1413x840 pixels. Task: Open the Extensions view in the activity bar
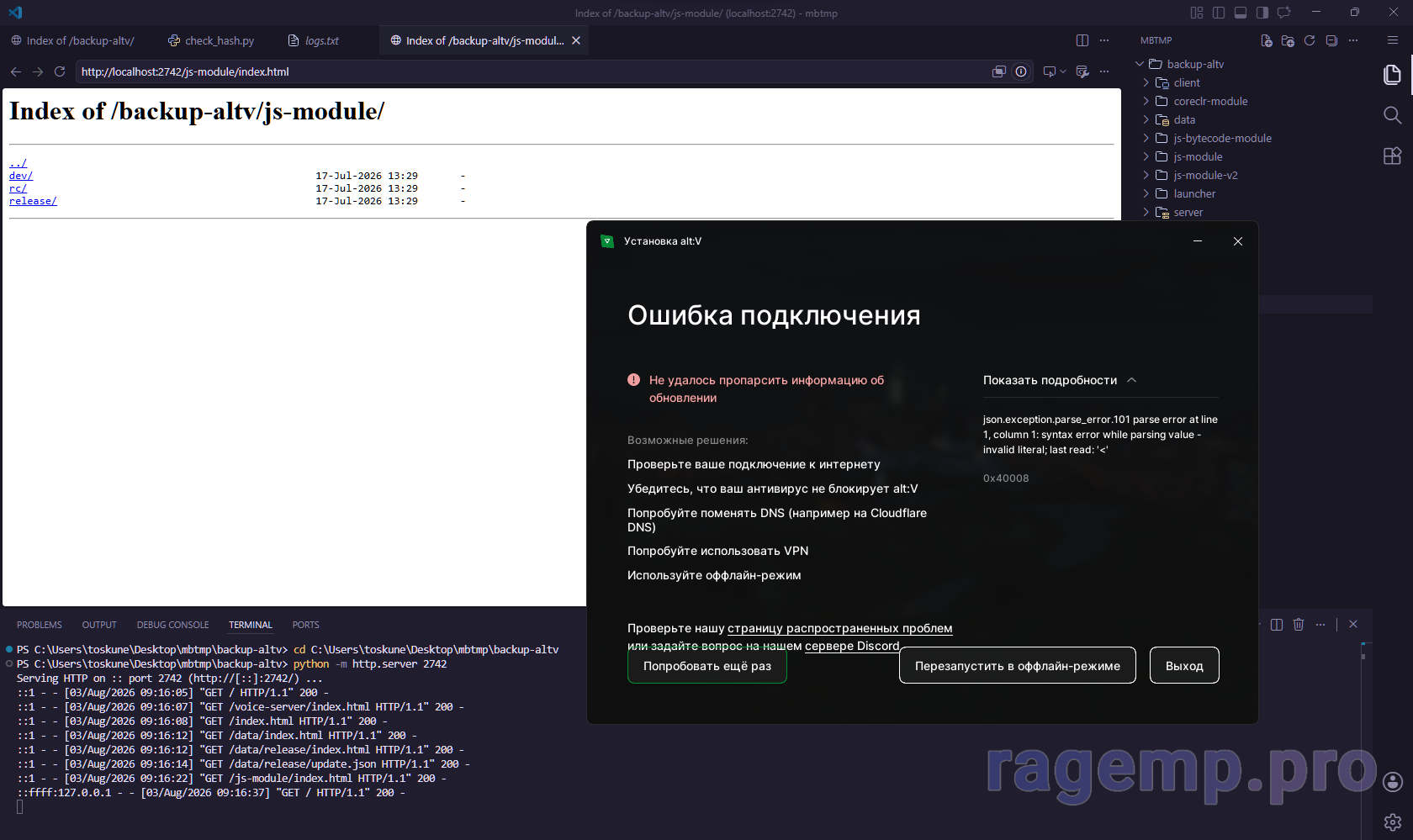pos(1393,156)
